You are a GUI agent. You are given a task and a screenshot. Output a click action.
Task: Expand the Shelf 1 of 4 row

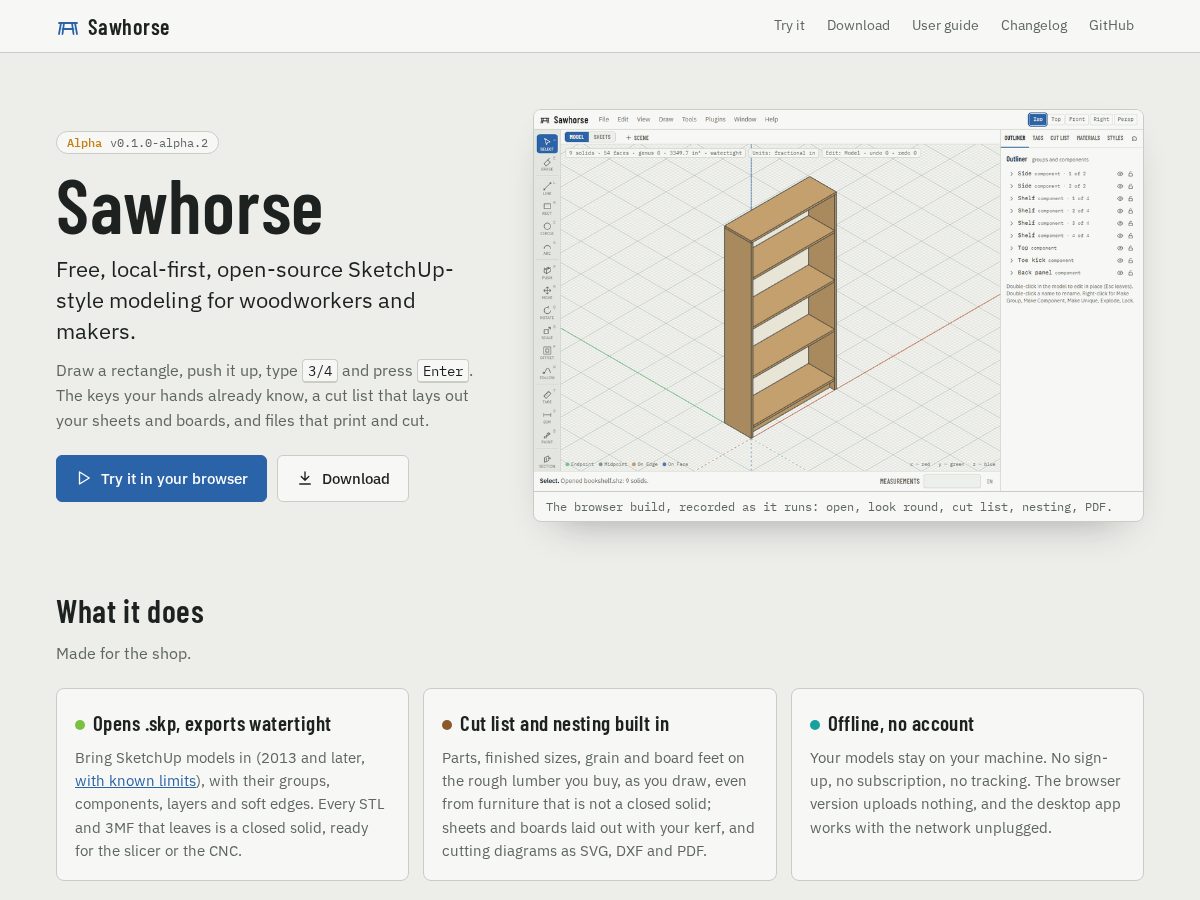point(1012,199)
